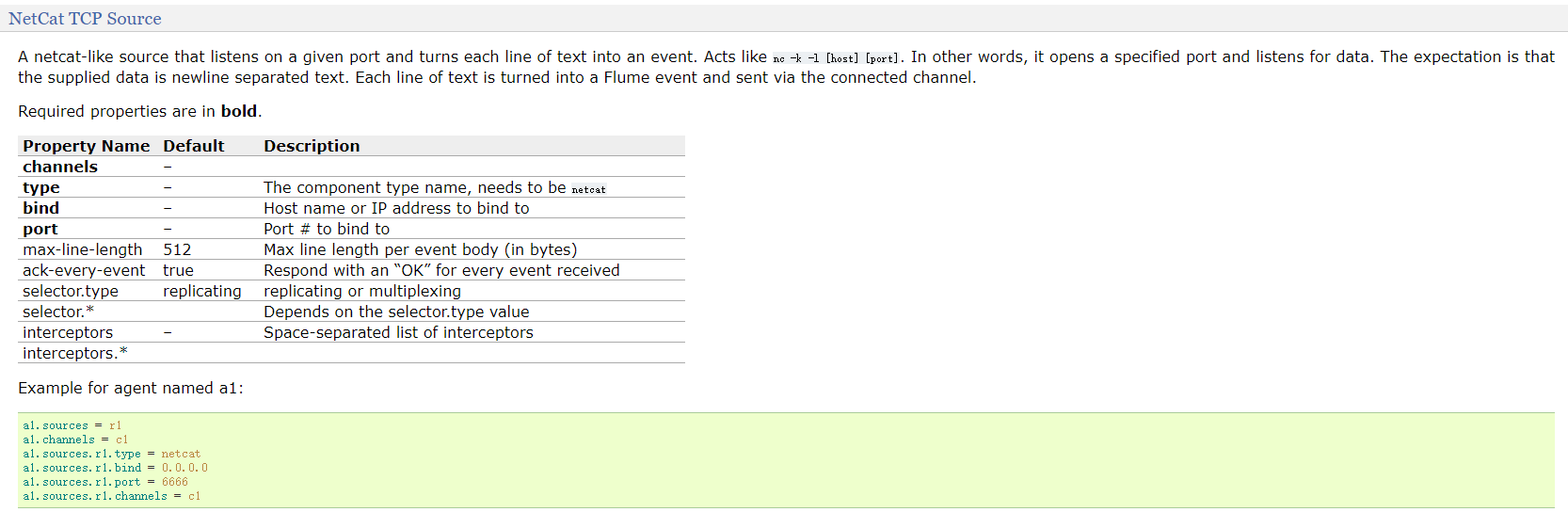
Task: Click the Property Name column header
Action: (x=86, y=146)
